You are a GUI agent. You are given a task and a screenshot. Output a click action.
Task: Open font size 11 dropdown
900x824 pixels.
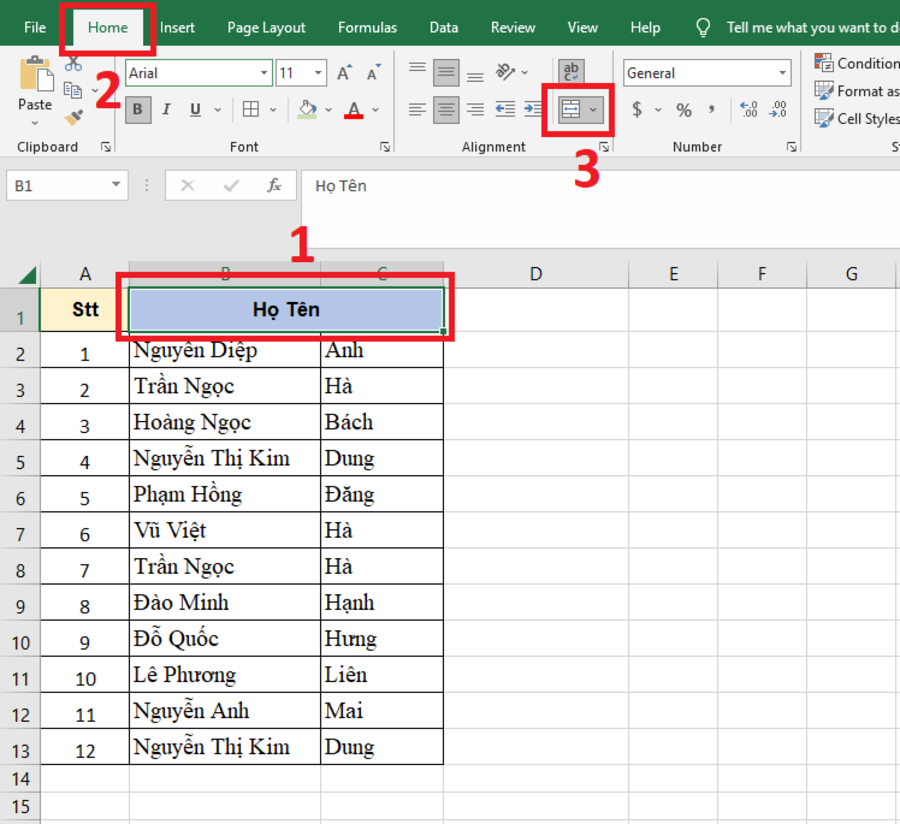318,73
